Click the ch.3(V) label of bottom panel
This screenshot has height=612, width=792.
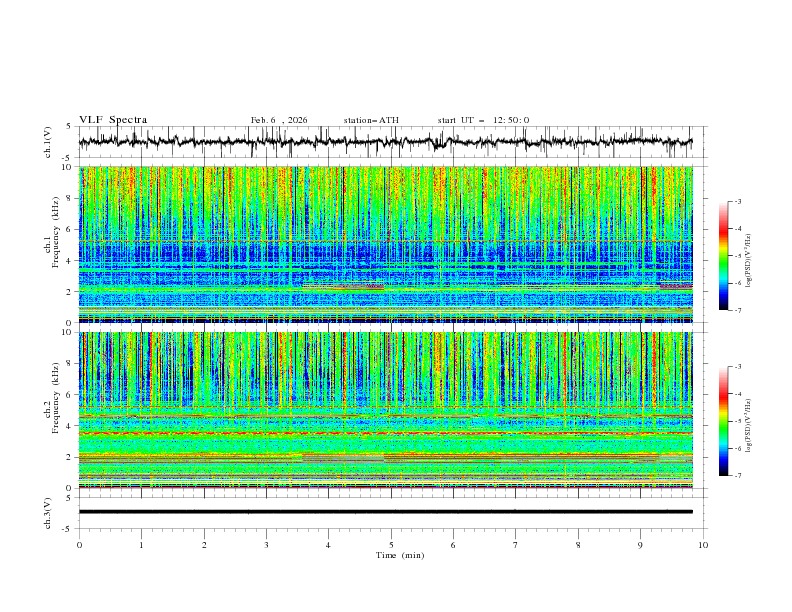pos(48,511)
